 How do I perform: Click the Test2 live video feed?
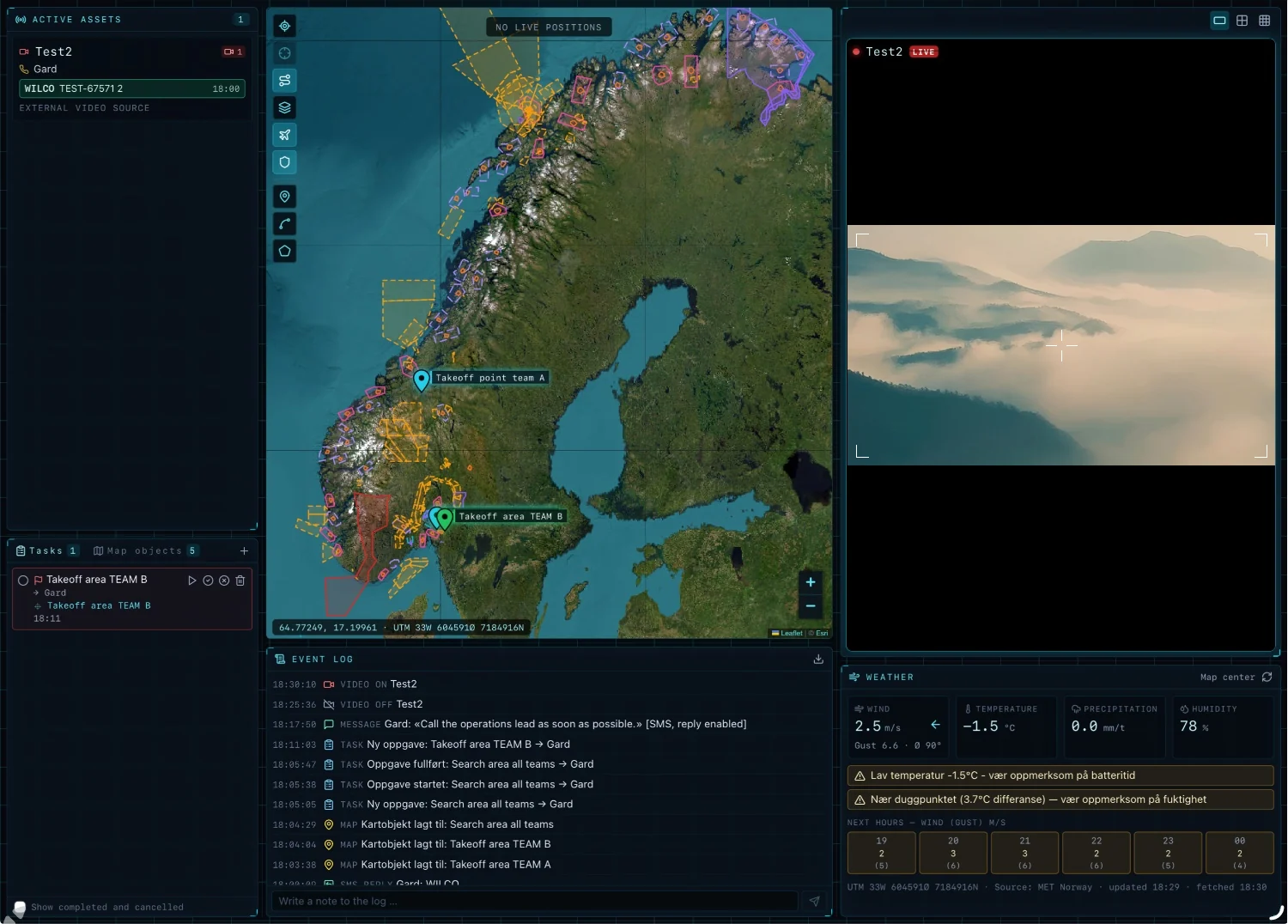pos(1061,345)
